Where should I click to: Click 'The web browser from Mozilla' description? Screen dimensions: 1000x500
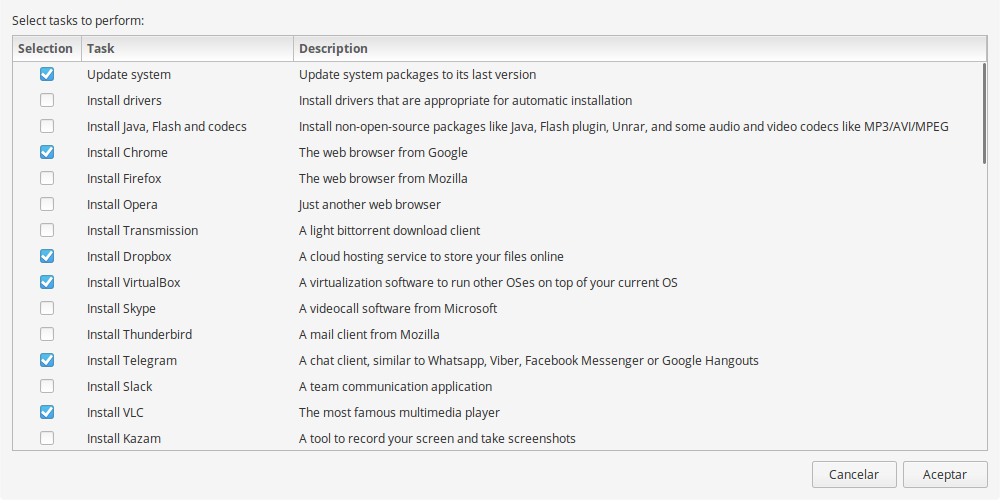383,179
